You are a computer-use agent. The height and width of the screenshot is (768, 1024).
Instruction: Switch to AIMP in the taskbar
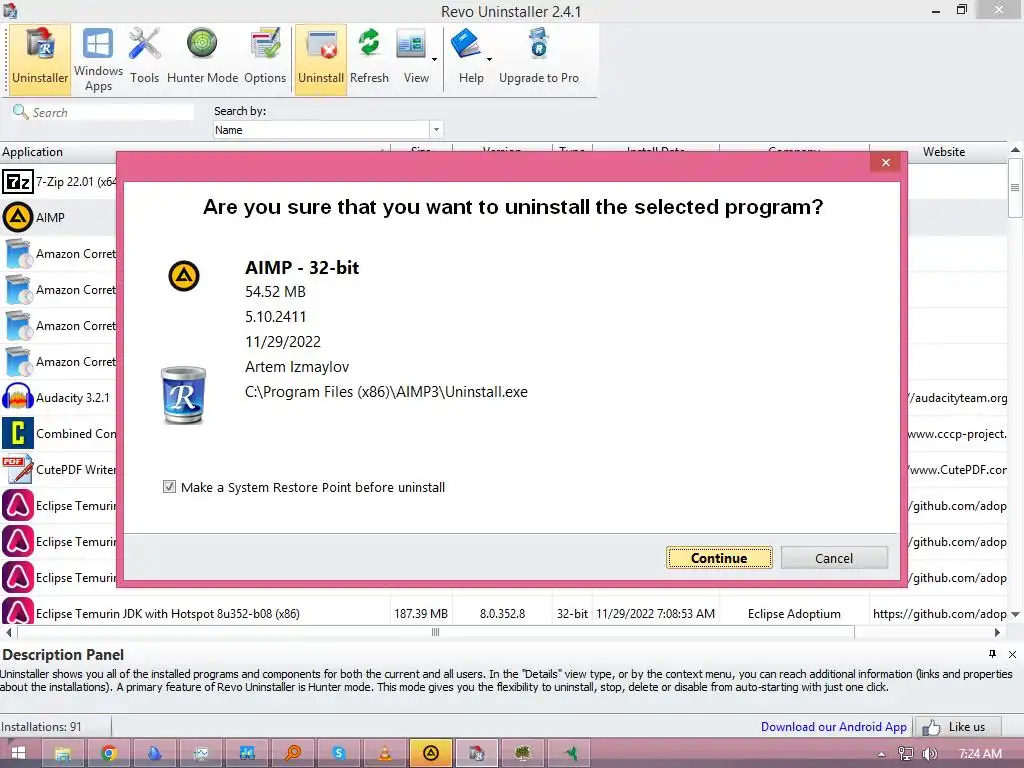click(x=430, y=754)
